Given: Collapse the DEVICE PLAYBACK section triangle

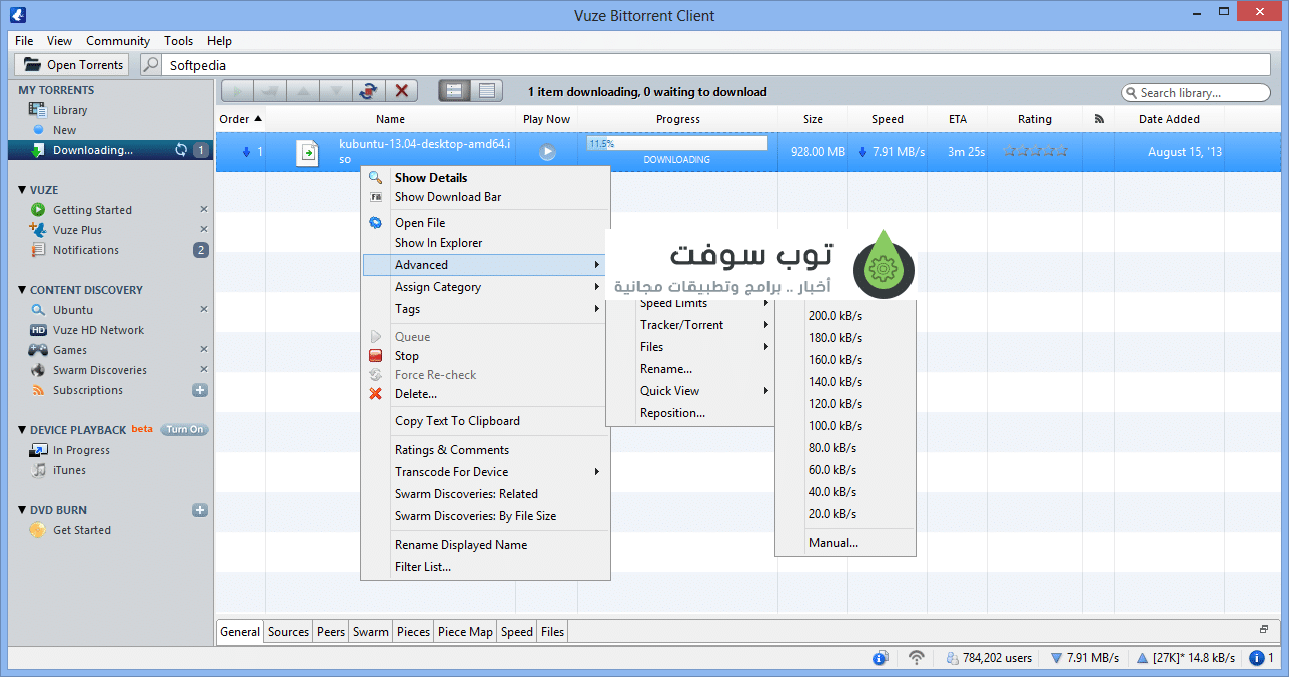Looking at the screenshot, I should tap(22, 430).
